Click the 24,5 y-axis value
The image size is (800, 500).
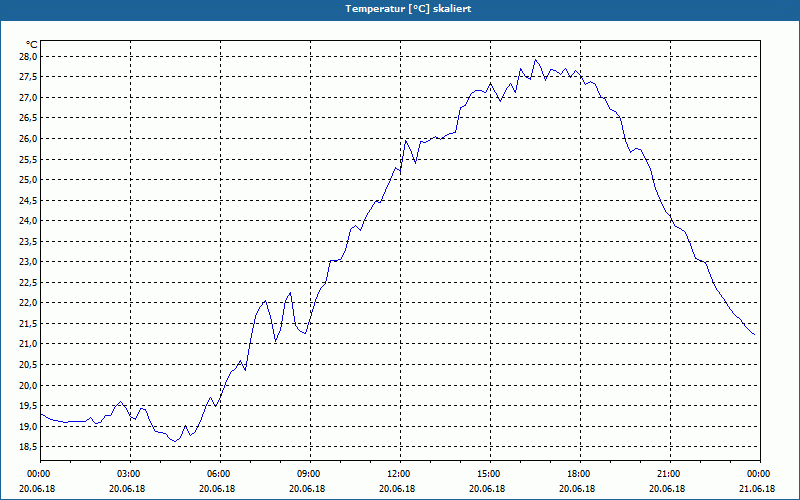[29, 201]
